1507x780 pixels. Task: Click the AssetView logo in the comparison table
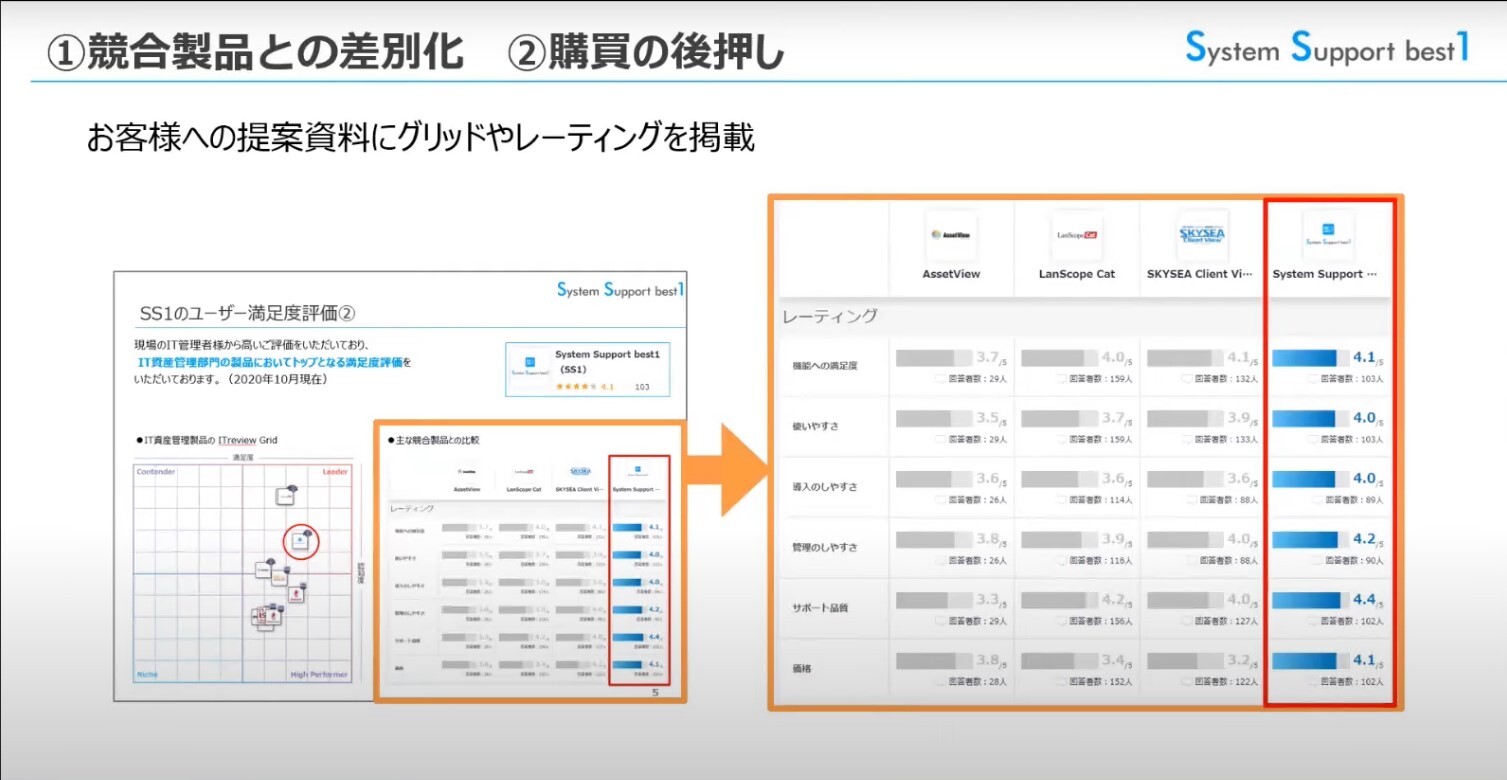[951, 236]
